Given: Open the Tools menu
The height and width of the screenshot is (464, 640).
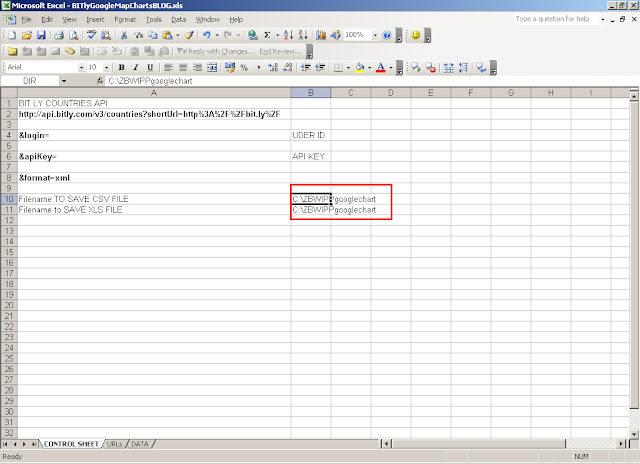Looking at the screenshot, I should [x=153, y=19].
